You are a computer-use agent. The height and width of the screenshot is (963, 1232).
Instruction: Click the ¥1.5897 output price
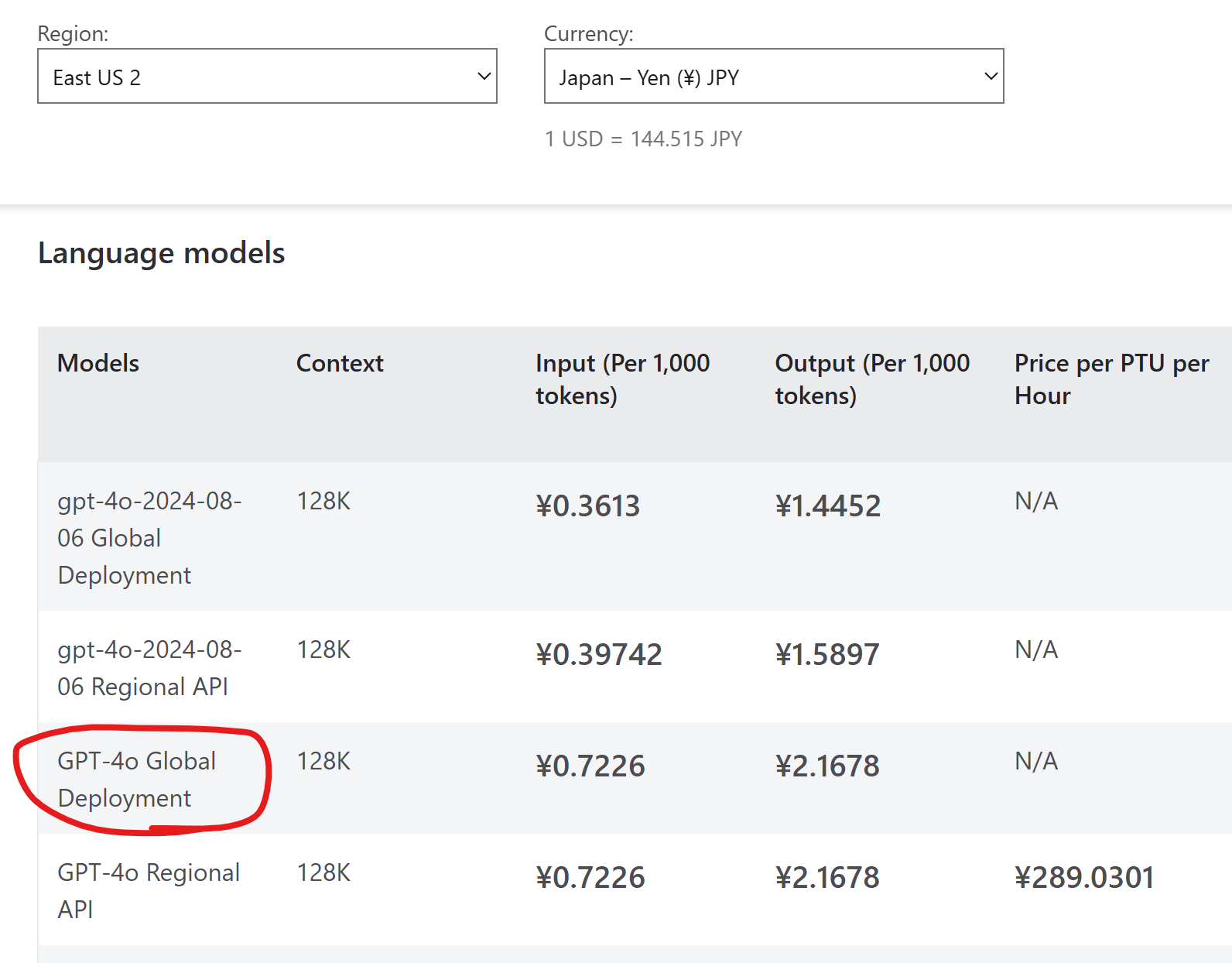827,655
